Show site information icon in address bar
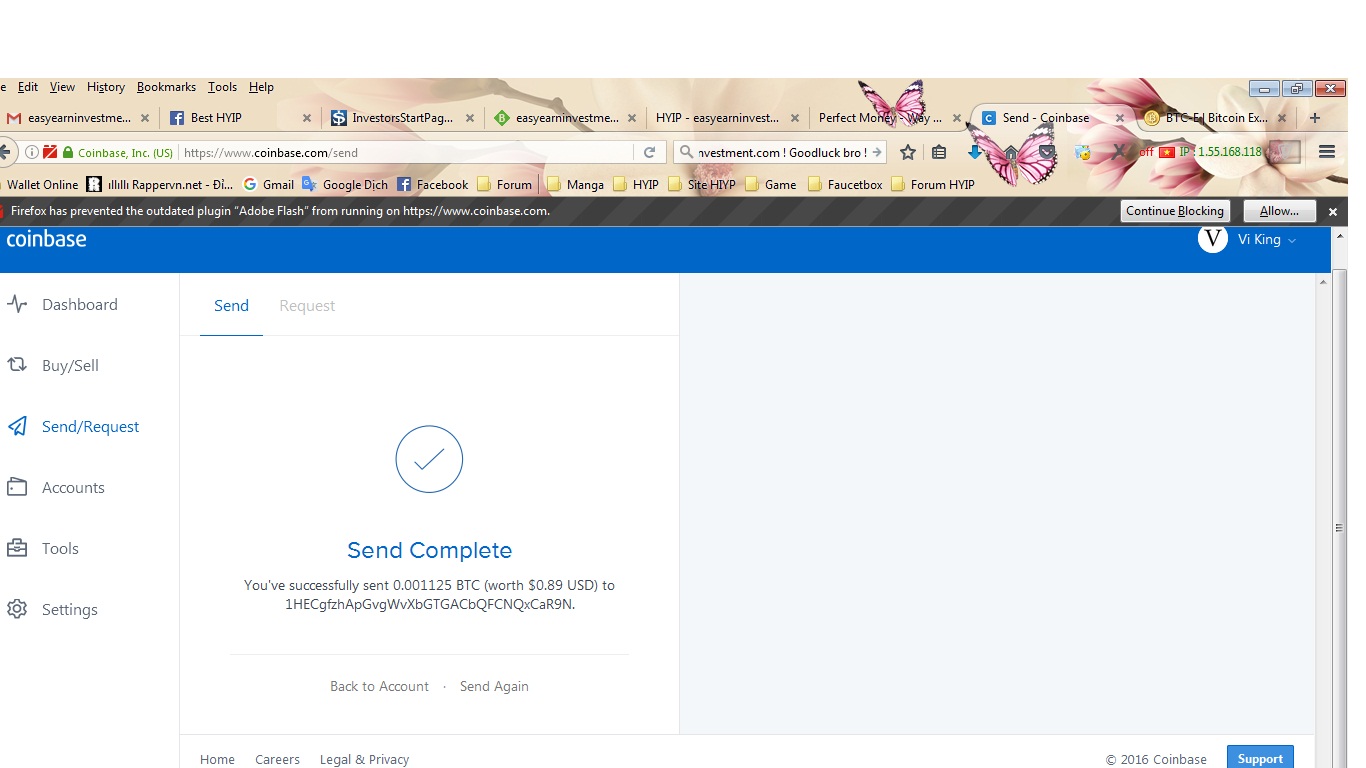 click(x=32, y=153)
